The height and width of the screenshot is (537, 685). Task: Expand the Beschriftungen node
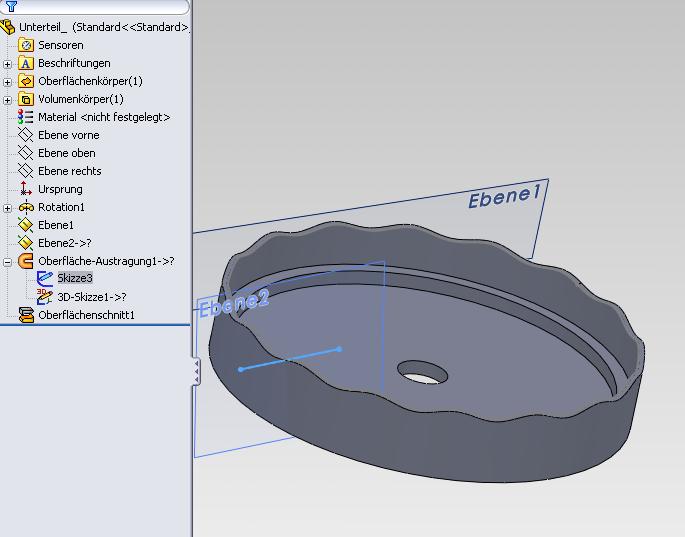[7, 64]
